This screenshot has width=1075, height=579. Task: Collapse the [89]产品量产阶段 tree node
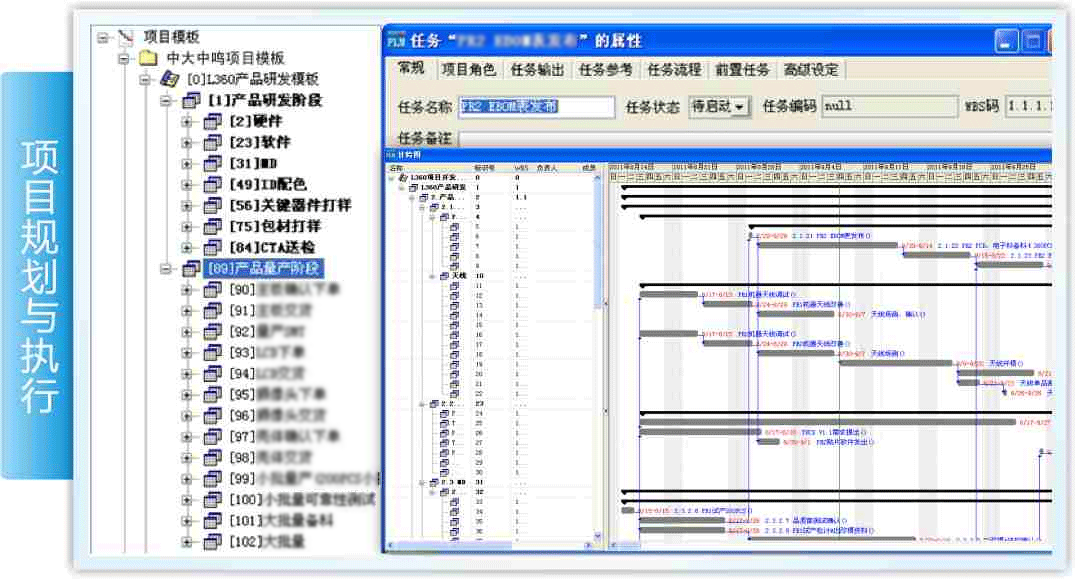point(166,268)
